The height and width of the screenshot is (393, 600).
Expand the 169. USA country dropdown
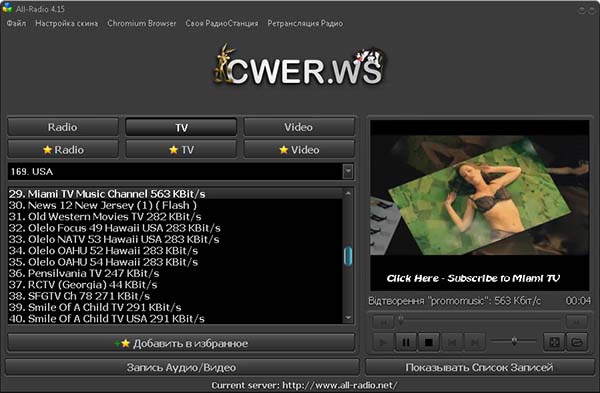(348, 171)
